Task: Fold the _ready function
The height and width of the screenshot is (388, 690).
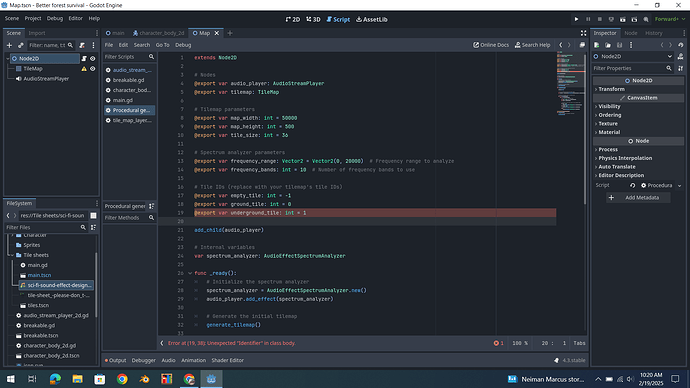Action: pos(190,273)
